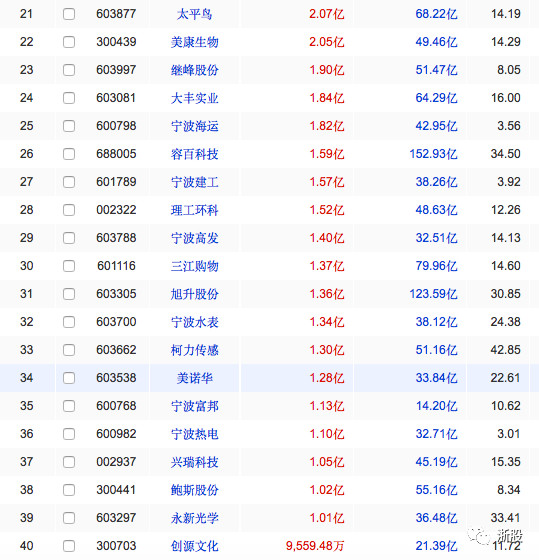The image size is (539, 560).
Task: Click the 三江购物 stock name
Action: click(x=194, y=266)
